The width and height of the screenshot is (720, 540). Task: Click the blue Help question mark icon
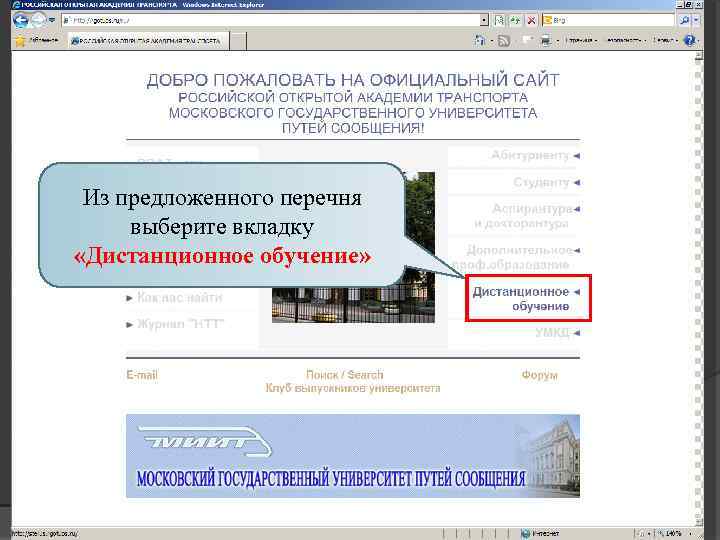[x=689, y=41]
